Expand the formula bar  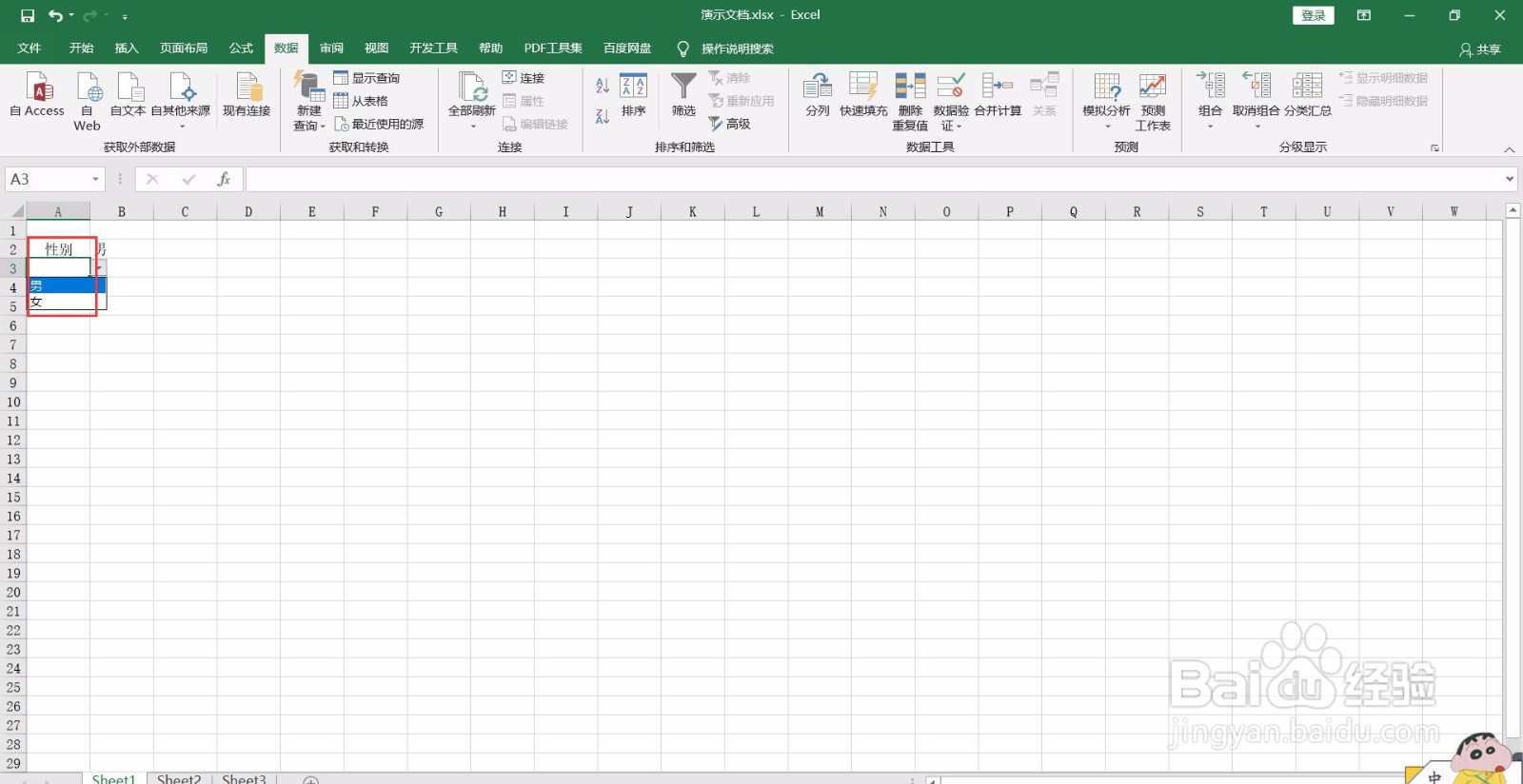tap(1510, 179)
